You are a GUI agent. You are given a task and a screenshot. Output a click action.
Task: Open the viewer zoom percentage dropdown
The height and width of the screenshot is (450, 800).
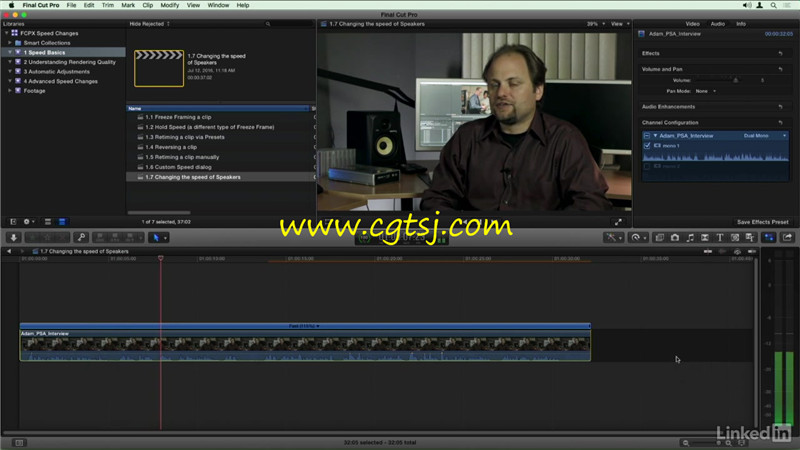coord(595,24)
